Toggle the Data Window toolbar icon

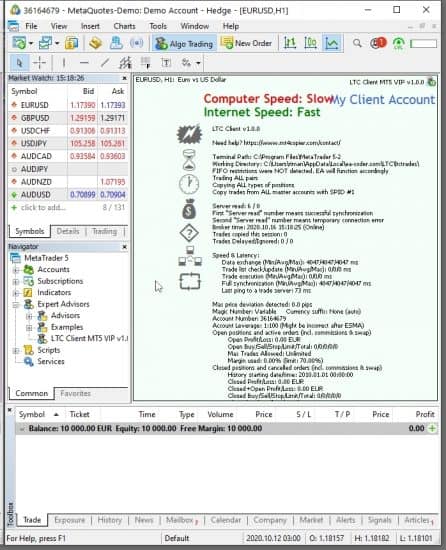tap(95, 43)
